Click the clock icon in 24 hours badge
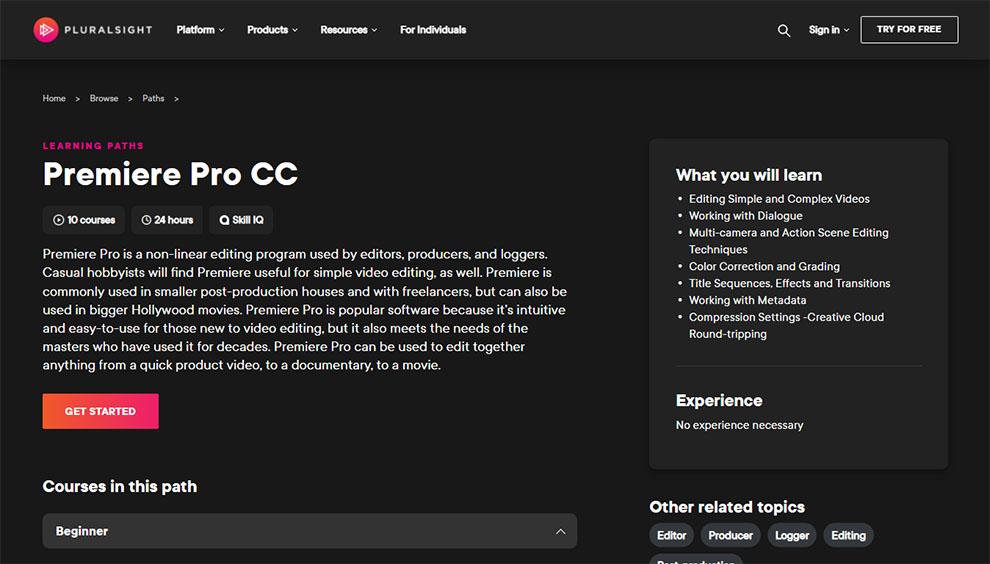Viewport: 990px width, 564px height. (x=146, y=220)
